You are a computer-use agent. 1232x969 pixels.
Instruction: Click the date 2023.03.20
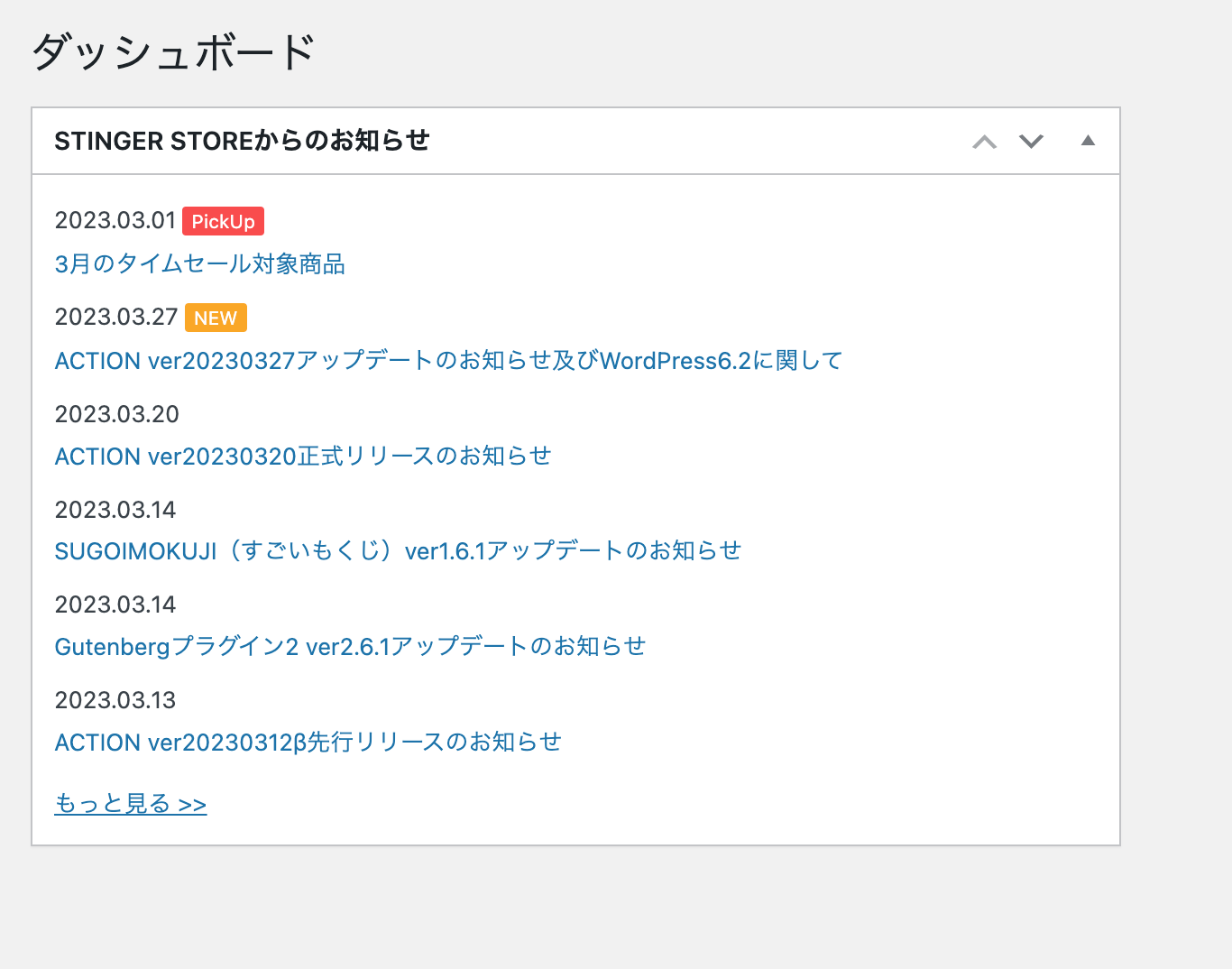pyautogui.click(x=117, y=414)
